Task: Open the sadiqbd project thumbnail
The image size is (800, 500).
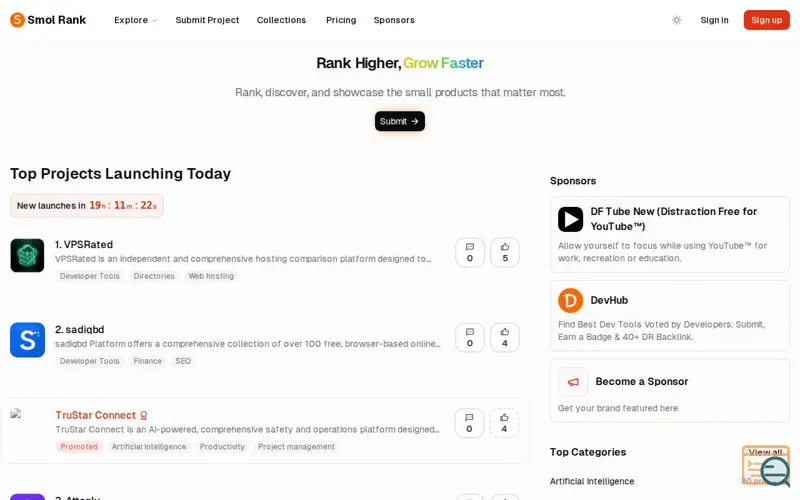Action: click(x=27, y=340)
